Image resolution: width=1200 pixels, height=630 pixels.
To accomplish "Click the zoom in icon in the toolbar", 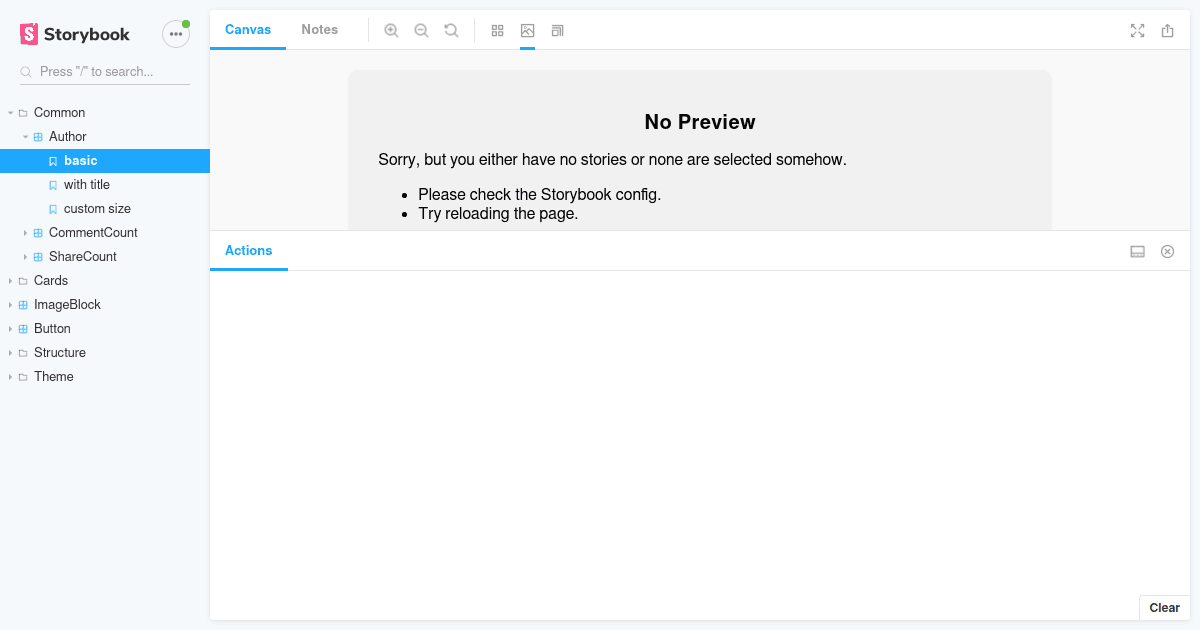I will 391,30.
